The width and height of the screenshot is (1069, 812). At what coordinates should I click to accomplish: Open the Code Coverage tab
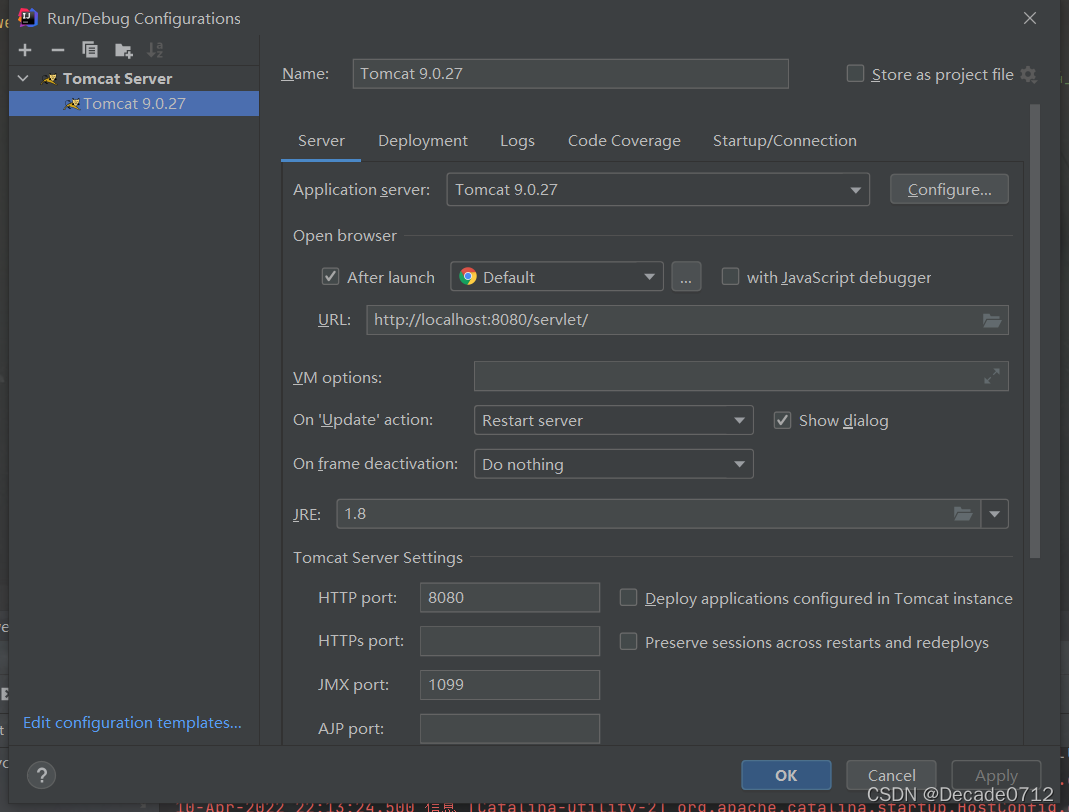click(x=624, y=140)
